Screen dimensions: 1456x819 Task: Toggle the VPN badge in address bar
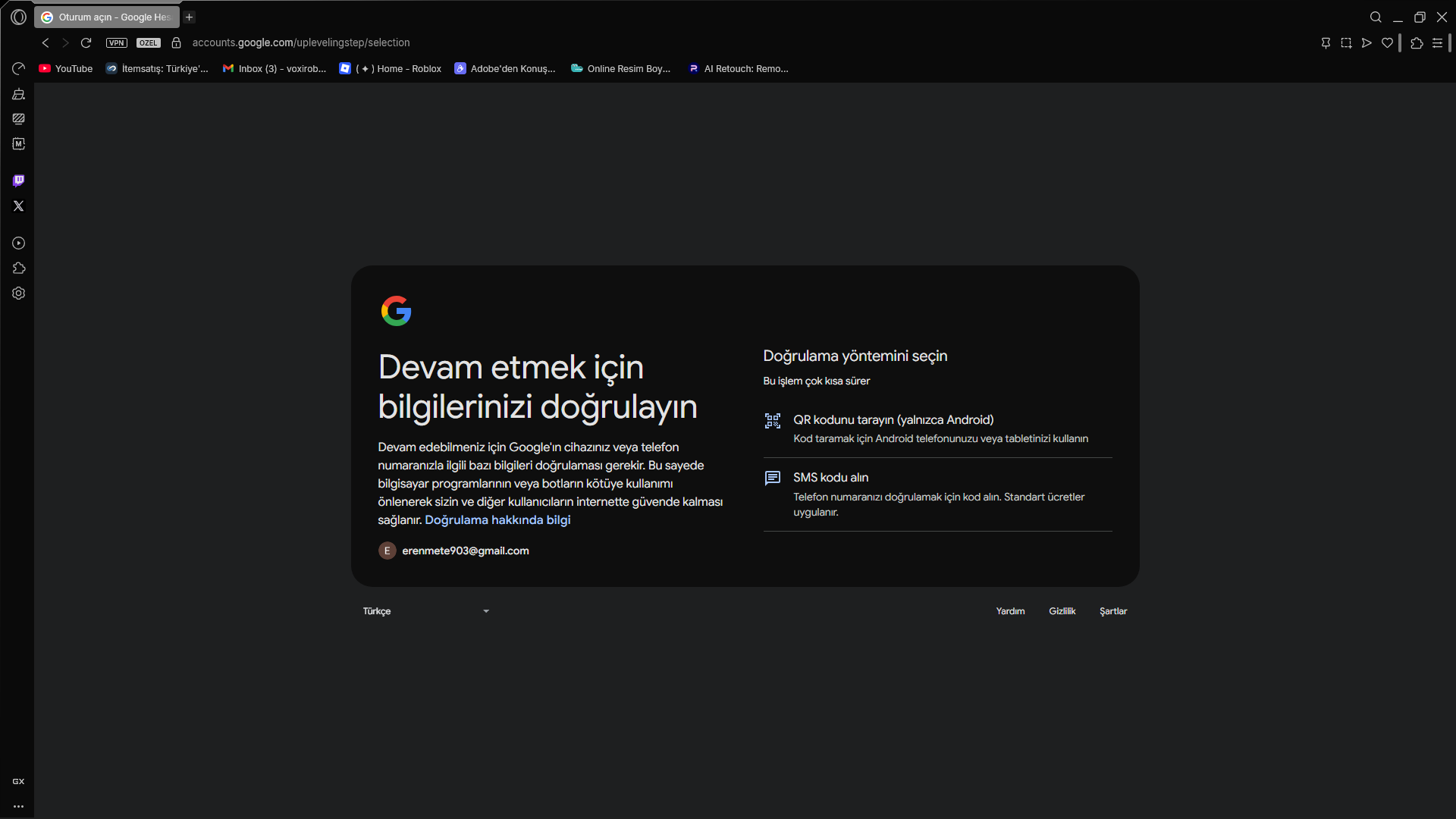tap(117, 42)
